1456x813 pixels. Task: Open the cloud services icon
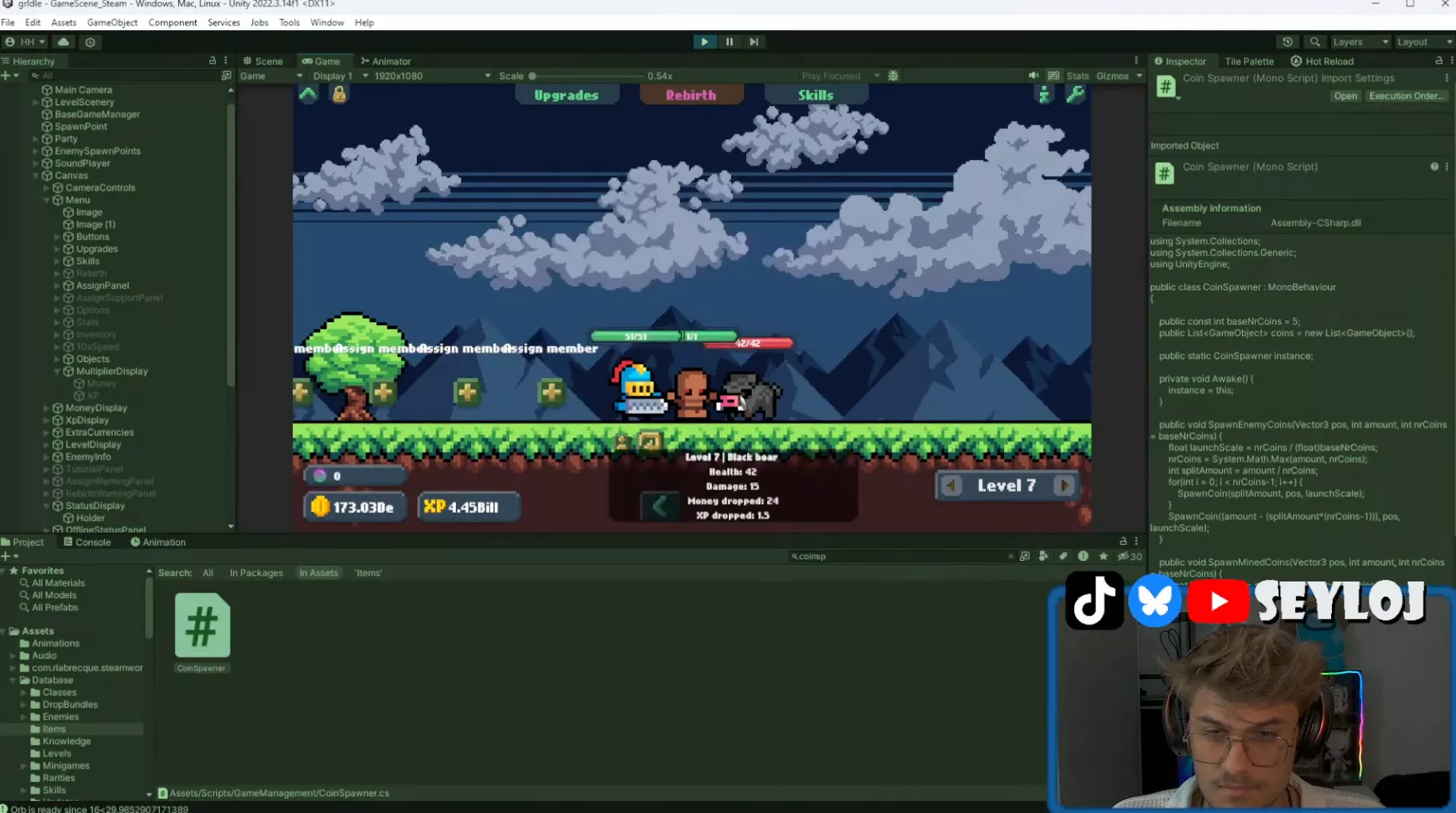(x=64, y=42)
